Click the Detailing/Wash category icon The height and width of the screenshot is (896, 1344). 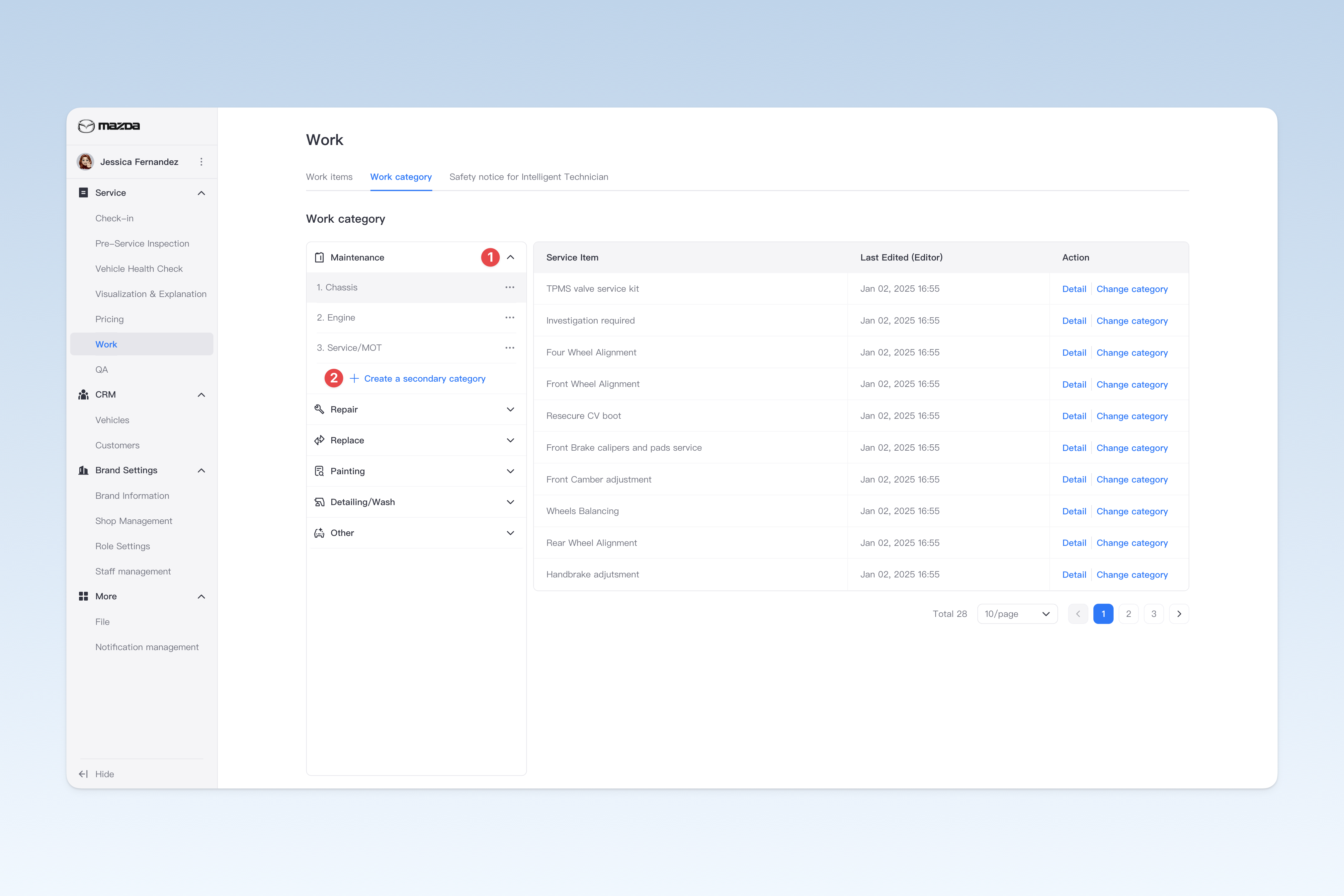click(319, 502)
